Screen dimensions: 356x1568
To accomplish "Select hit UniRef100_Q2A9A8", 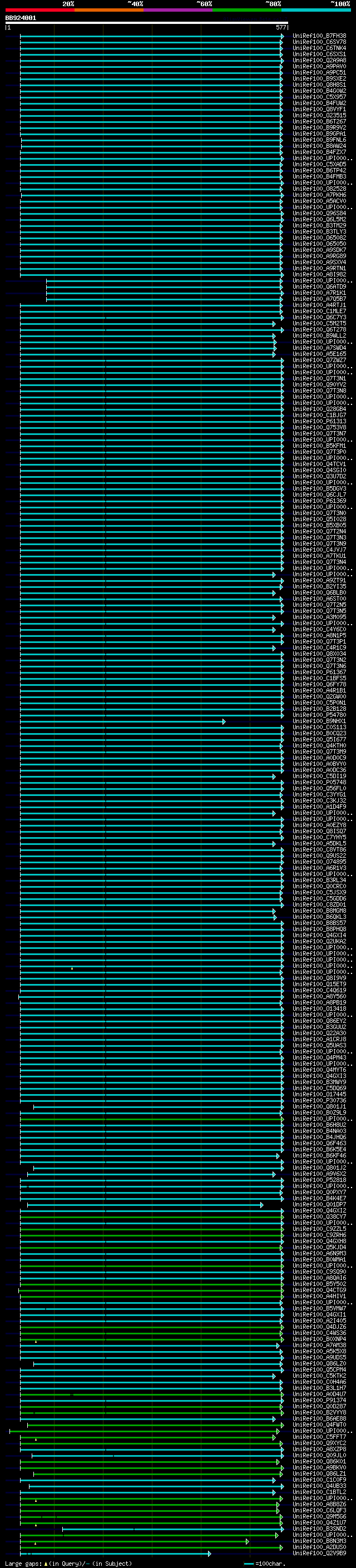I will [319, 60].
